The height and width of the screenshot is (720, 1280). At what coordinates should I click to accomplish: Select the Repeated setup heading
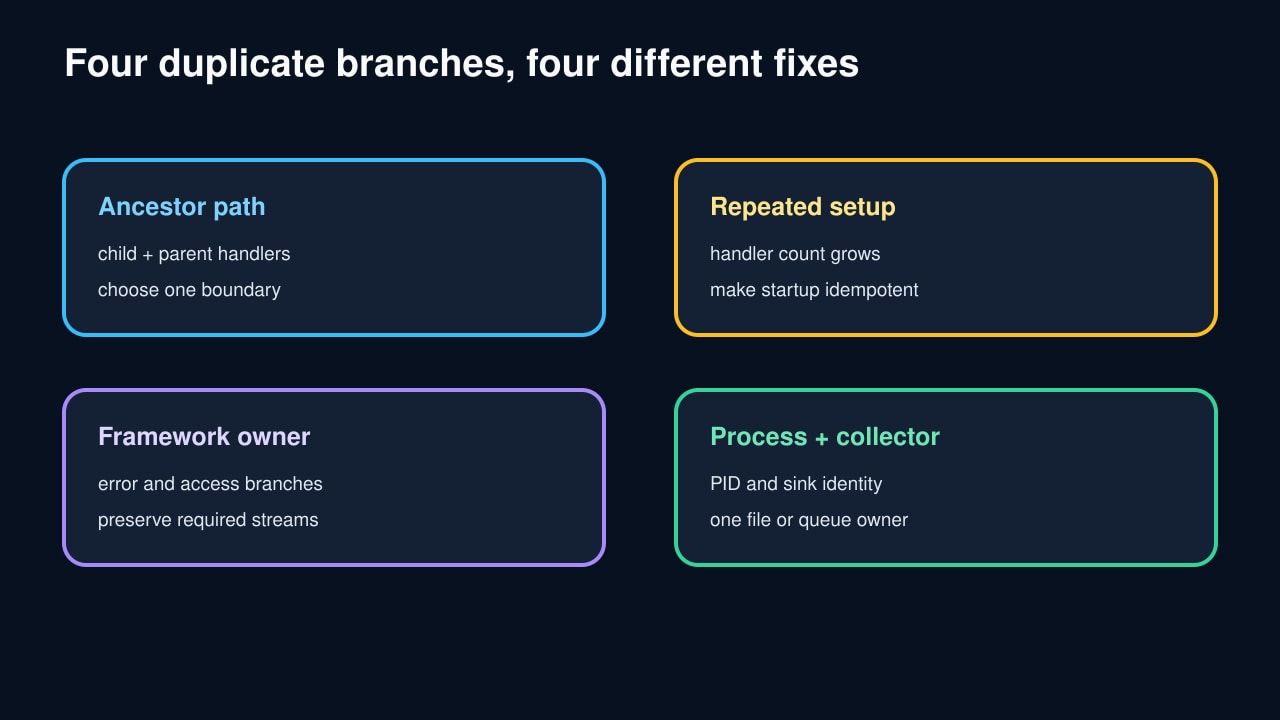coord(803,207)
